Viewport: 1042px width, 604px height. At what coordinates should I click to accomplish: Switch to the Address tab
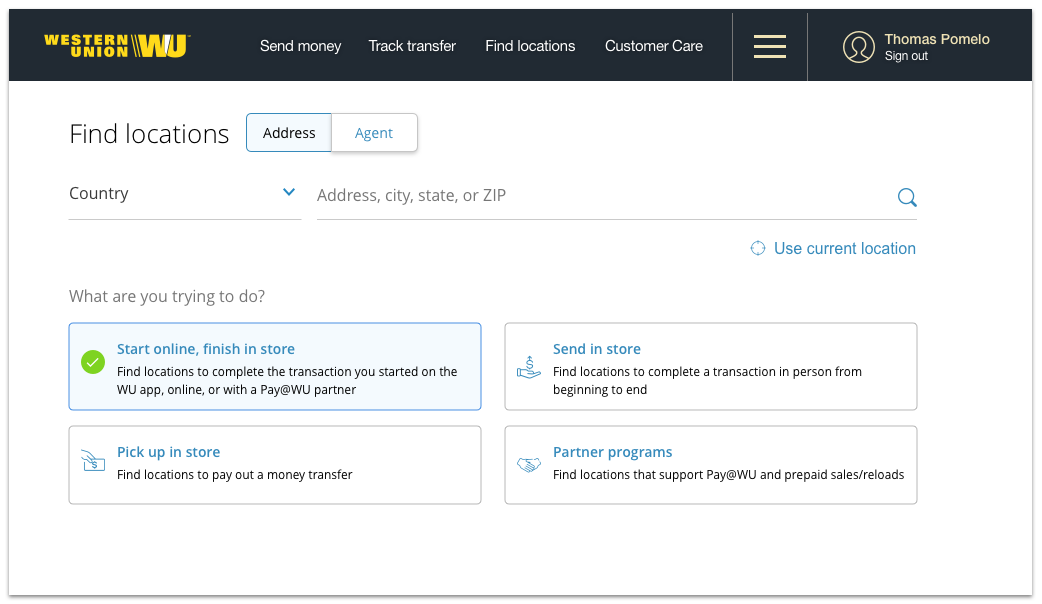click(x=289, y=133)
